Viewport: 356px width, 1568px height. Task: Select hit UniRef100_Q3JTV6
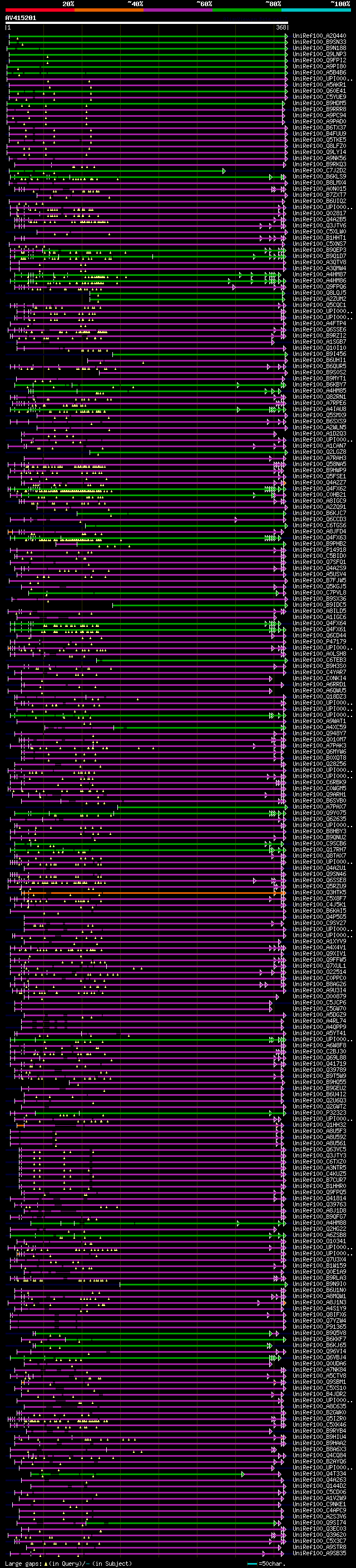(x=319, y=225)
